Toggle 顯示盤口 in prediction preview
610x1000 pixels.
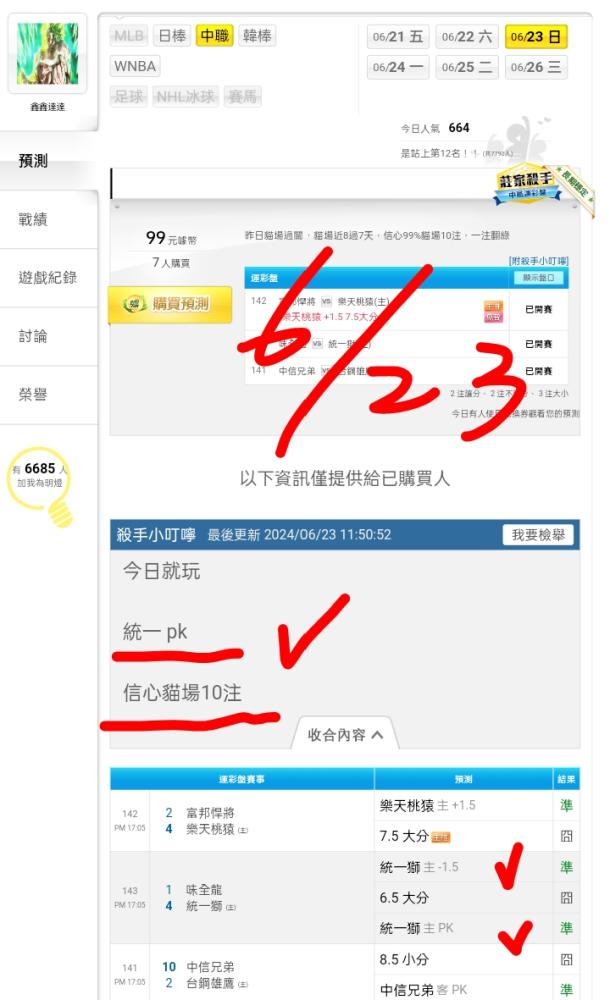[539, 277]
